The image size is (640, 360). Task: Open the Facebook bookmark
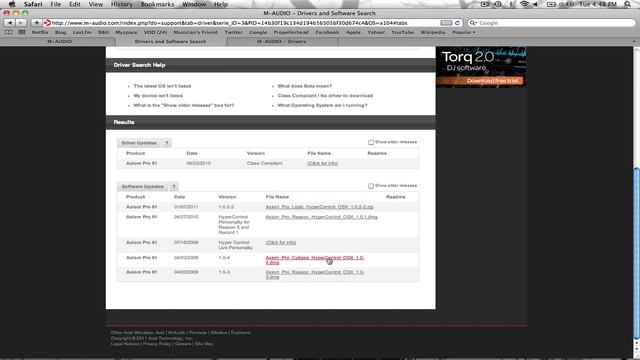[x=327, y=32]
